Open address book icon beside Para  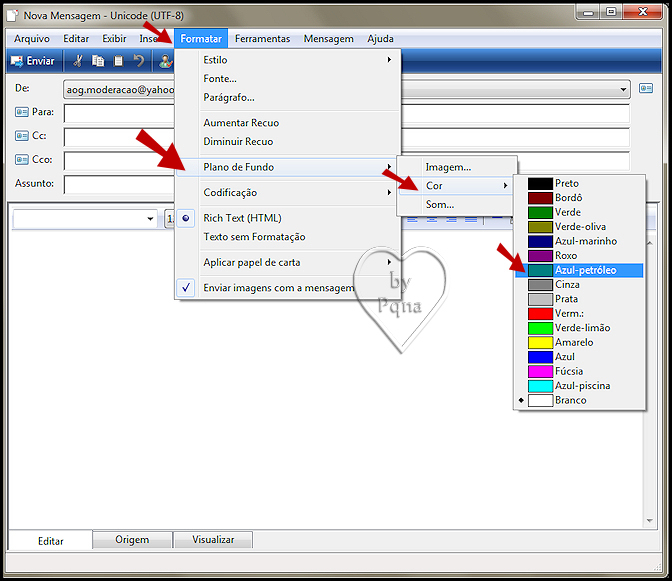tap(22, 112)
